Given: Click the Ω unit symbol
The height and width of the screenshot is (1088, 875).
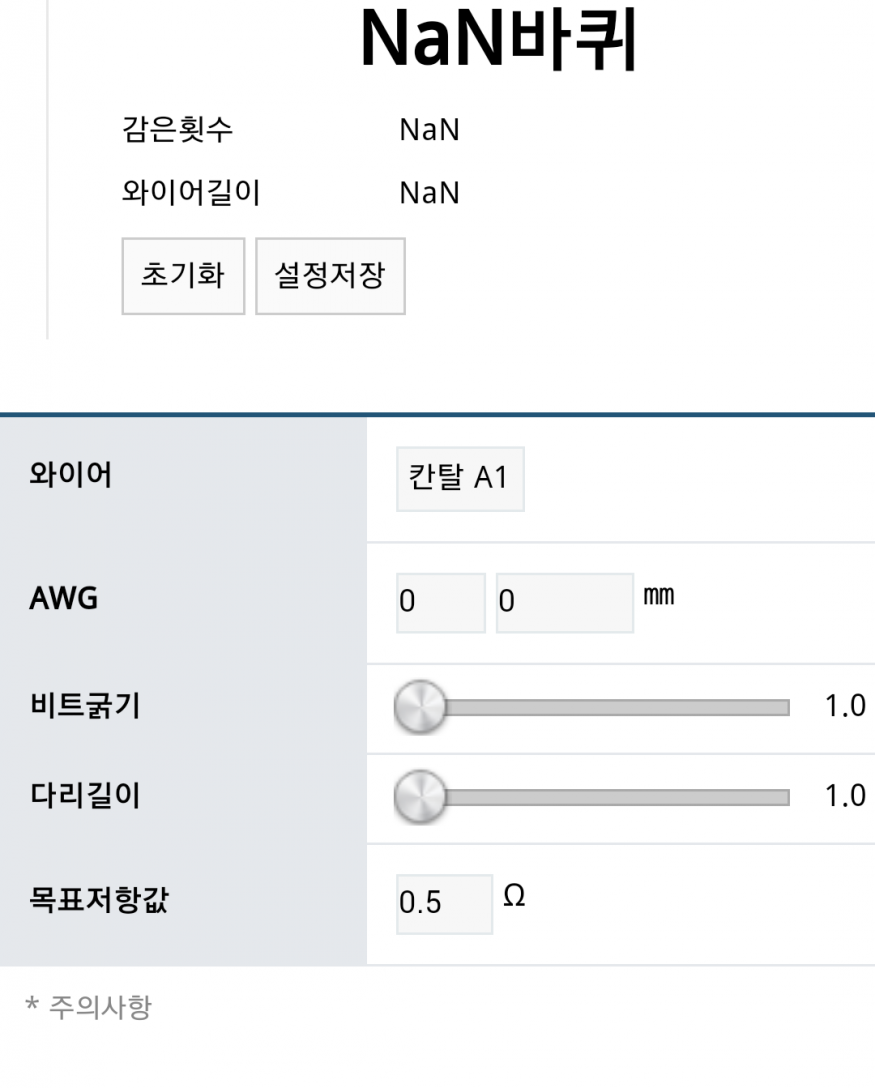Looking at the screenshot, I should click(x=514, y=896).
